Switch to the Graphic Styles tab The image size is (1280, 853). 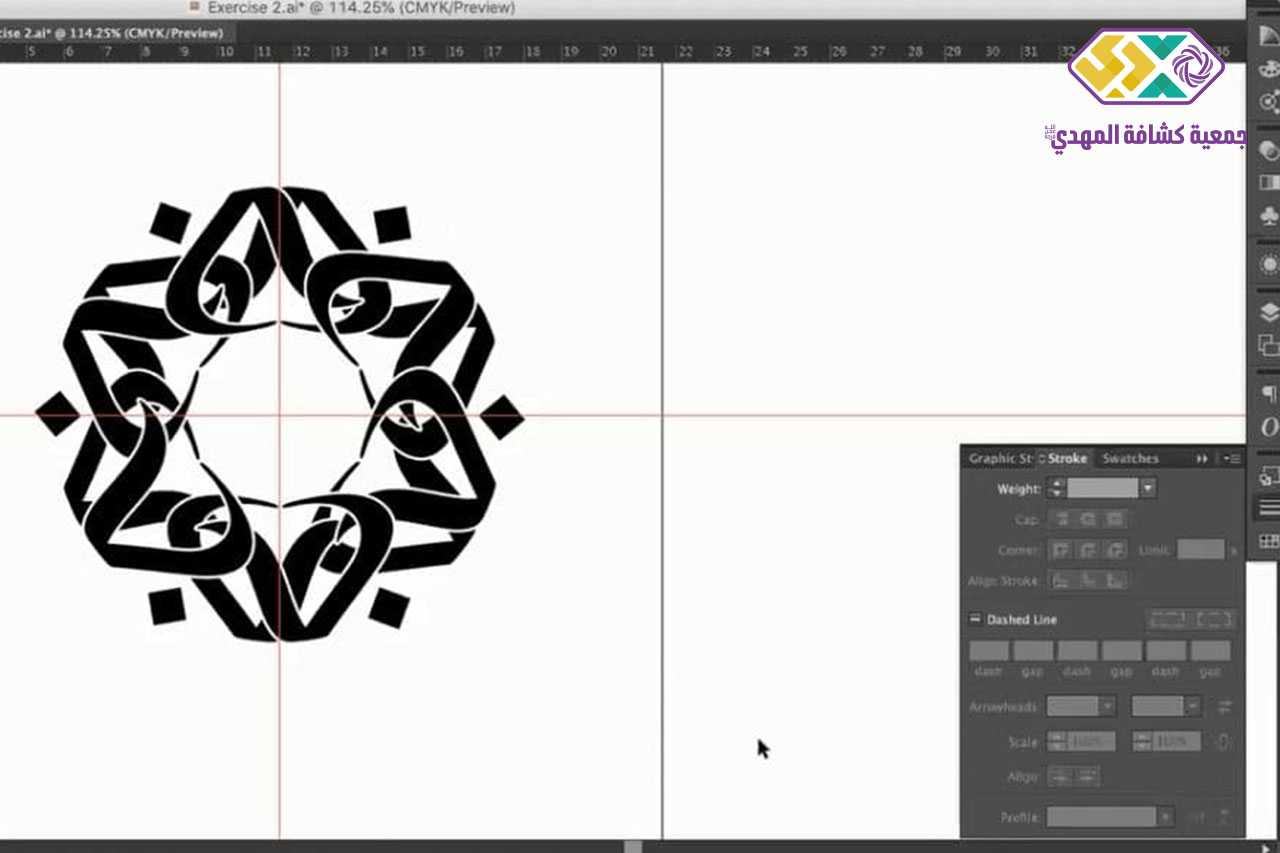coord(998,458)
